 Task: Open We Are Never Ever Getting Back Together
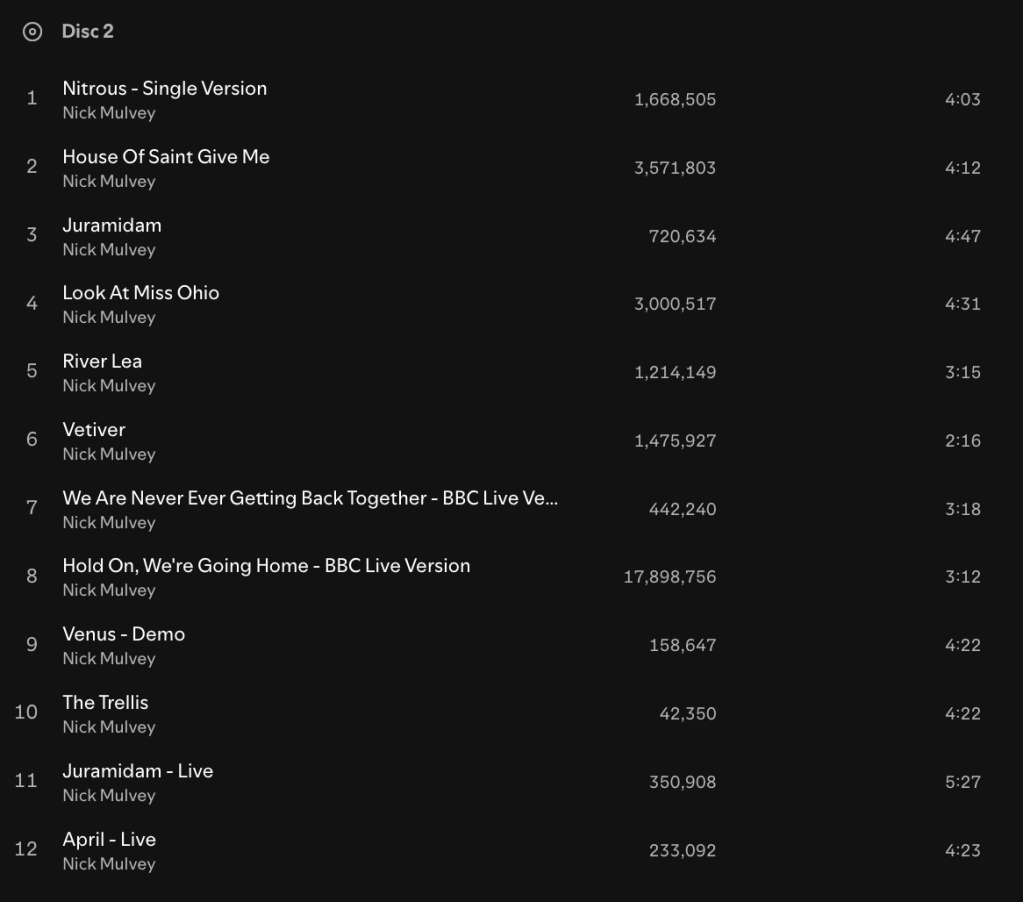pyautogui.click(x=310, y=498)
